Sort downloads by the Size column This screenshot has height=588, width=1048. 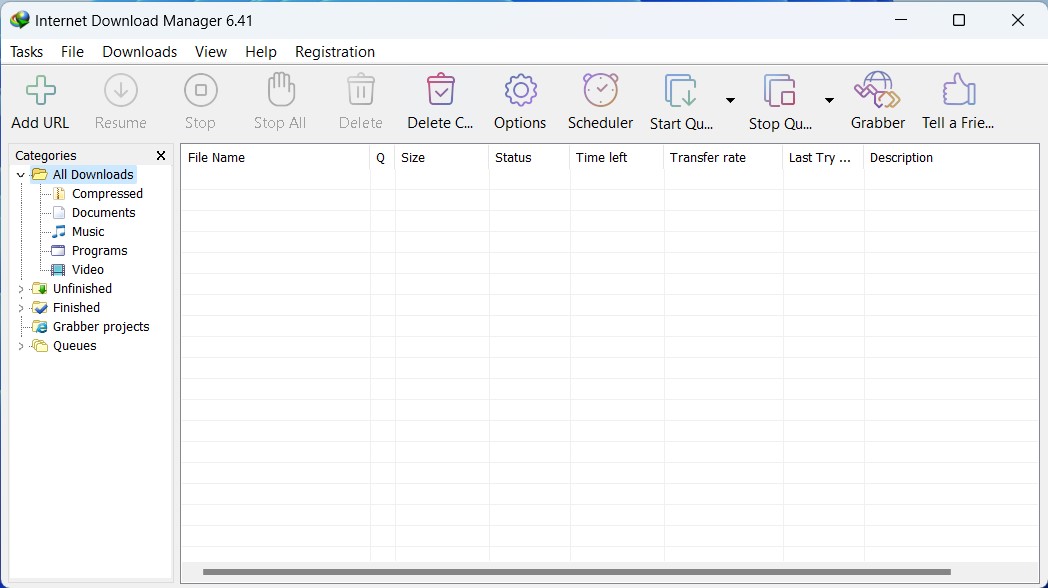click(x=412, y=157)
